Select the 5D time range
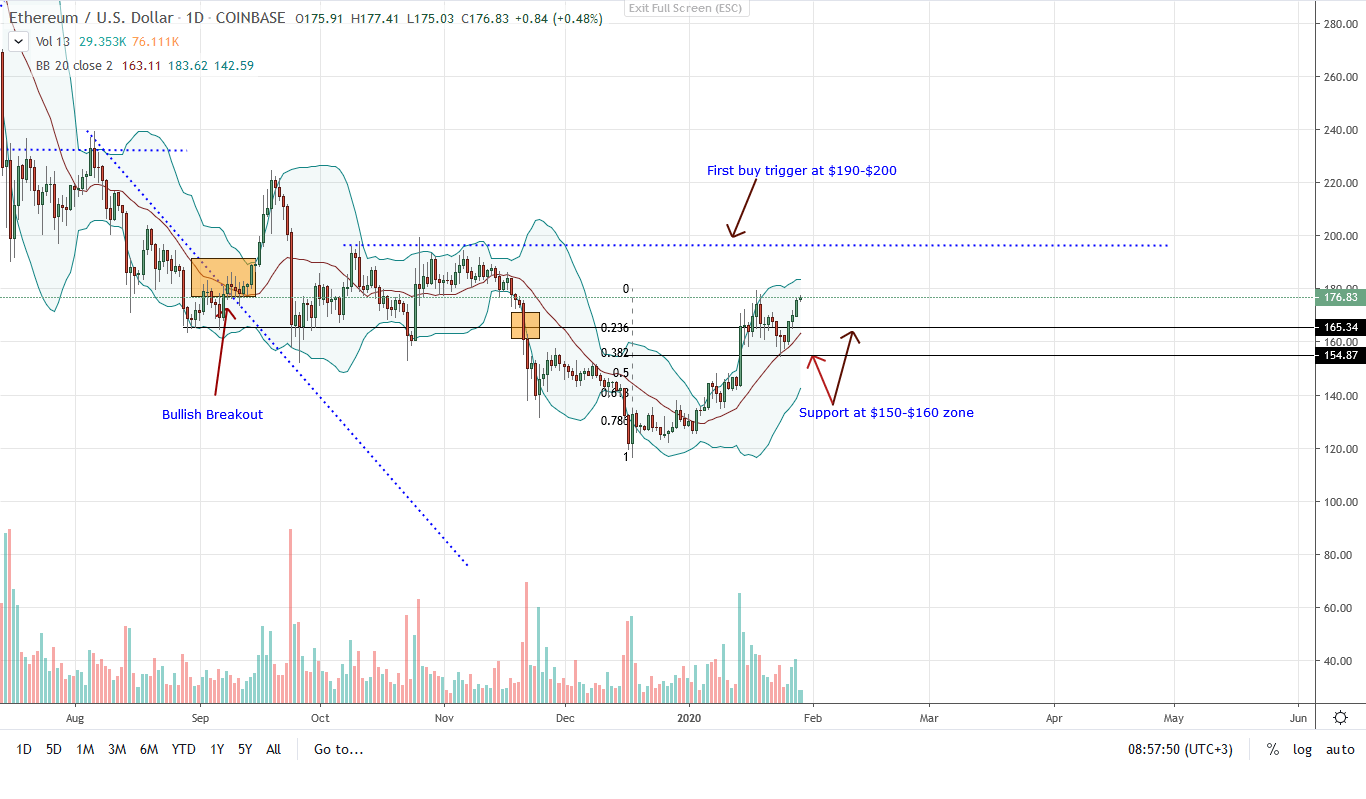The image size is (1366, 799). tap(54, 749)
